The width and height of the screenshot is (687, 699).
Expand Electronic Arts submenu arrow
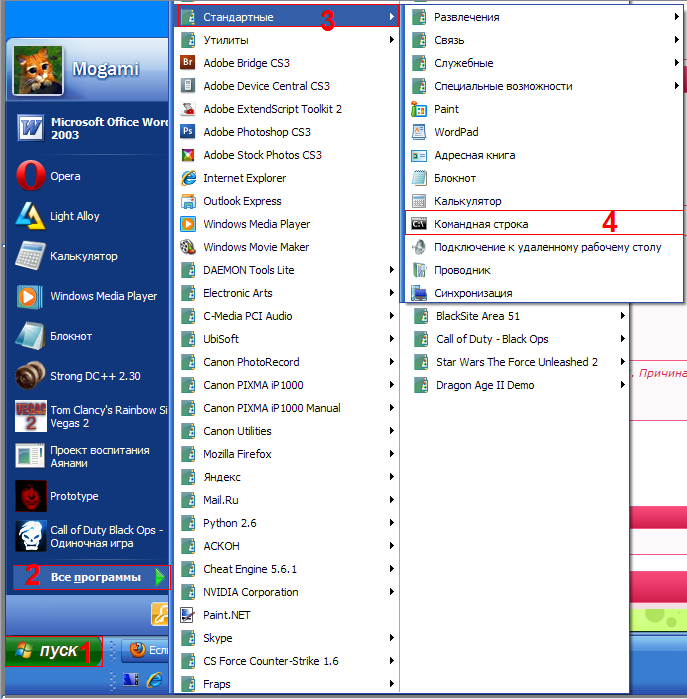coord(391,293)
